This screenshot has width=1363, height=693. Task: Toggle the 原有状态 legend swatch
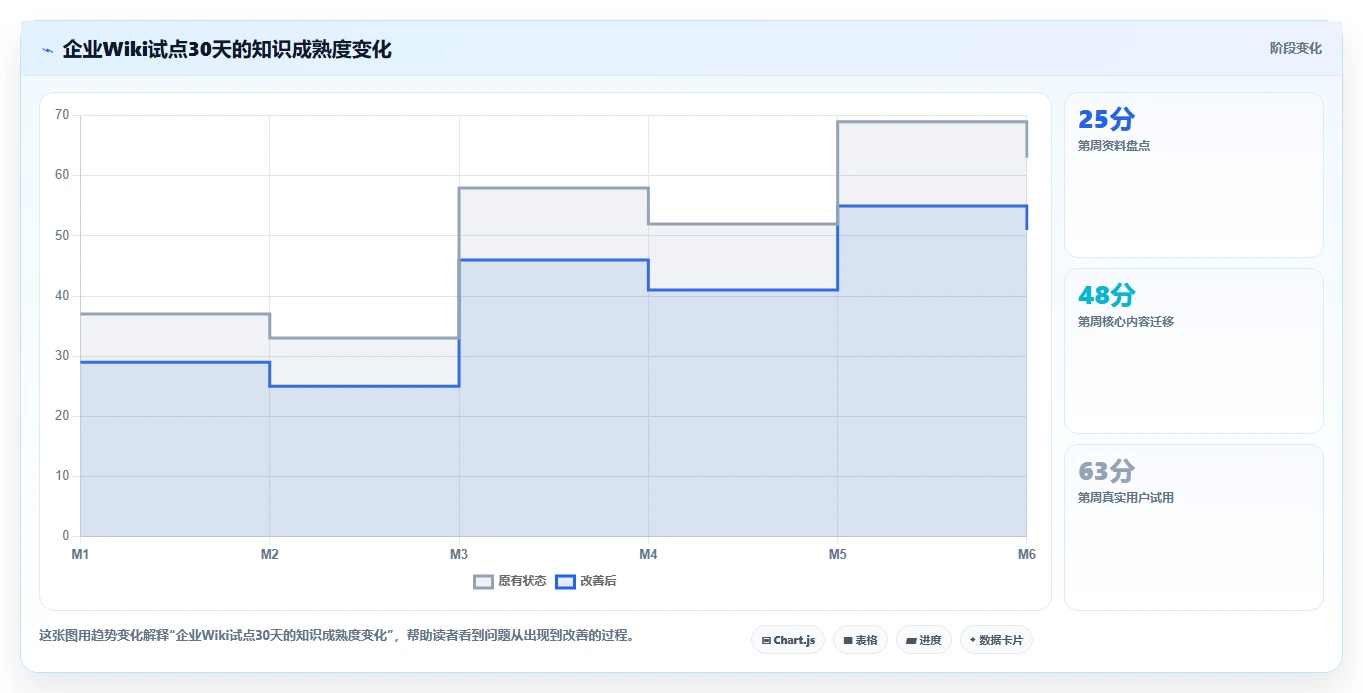click(483, 581)
